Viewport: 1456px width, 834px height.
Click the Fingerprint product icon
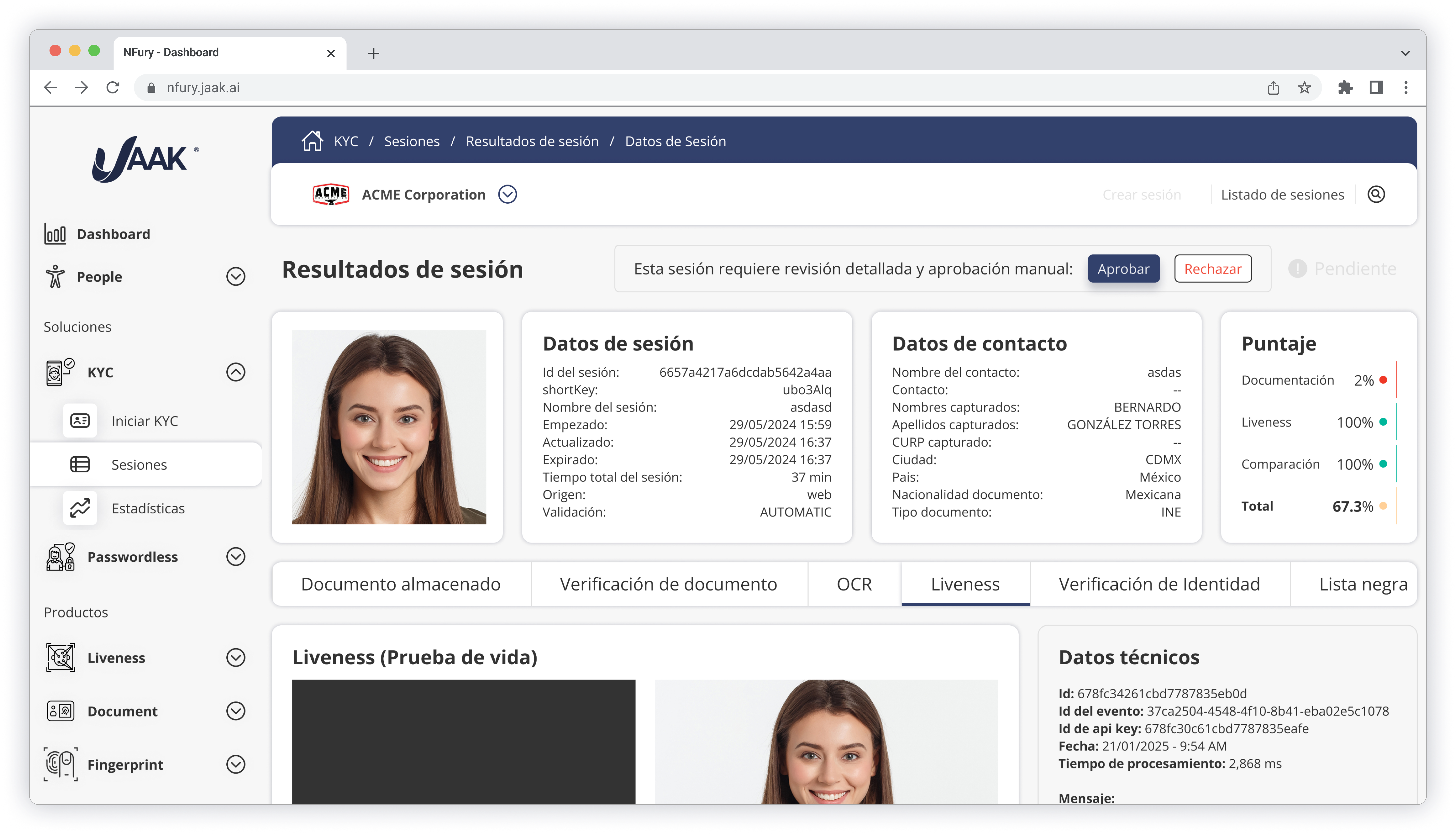click(x=61, y=764)
